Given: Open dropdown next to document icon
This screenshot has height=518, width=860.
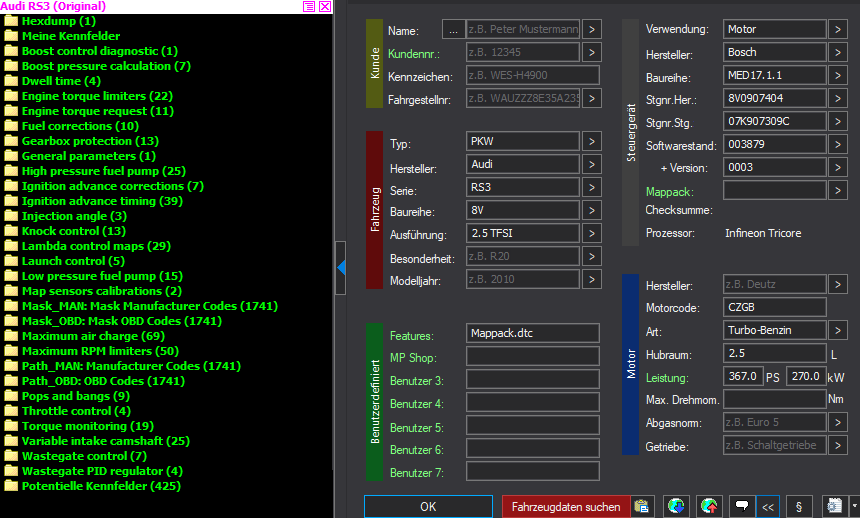Looking at the screenshot, I should [x=853, y=506].
